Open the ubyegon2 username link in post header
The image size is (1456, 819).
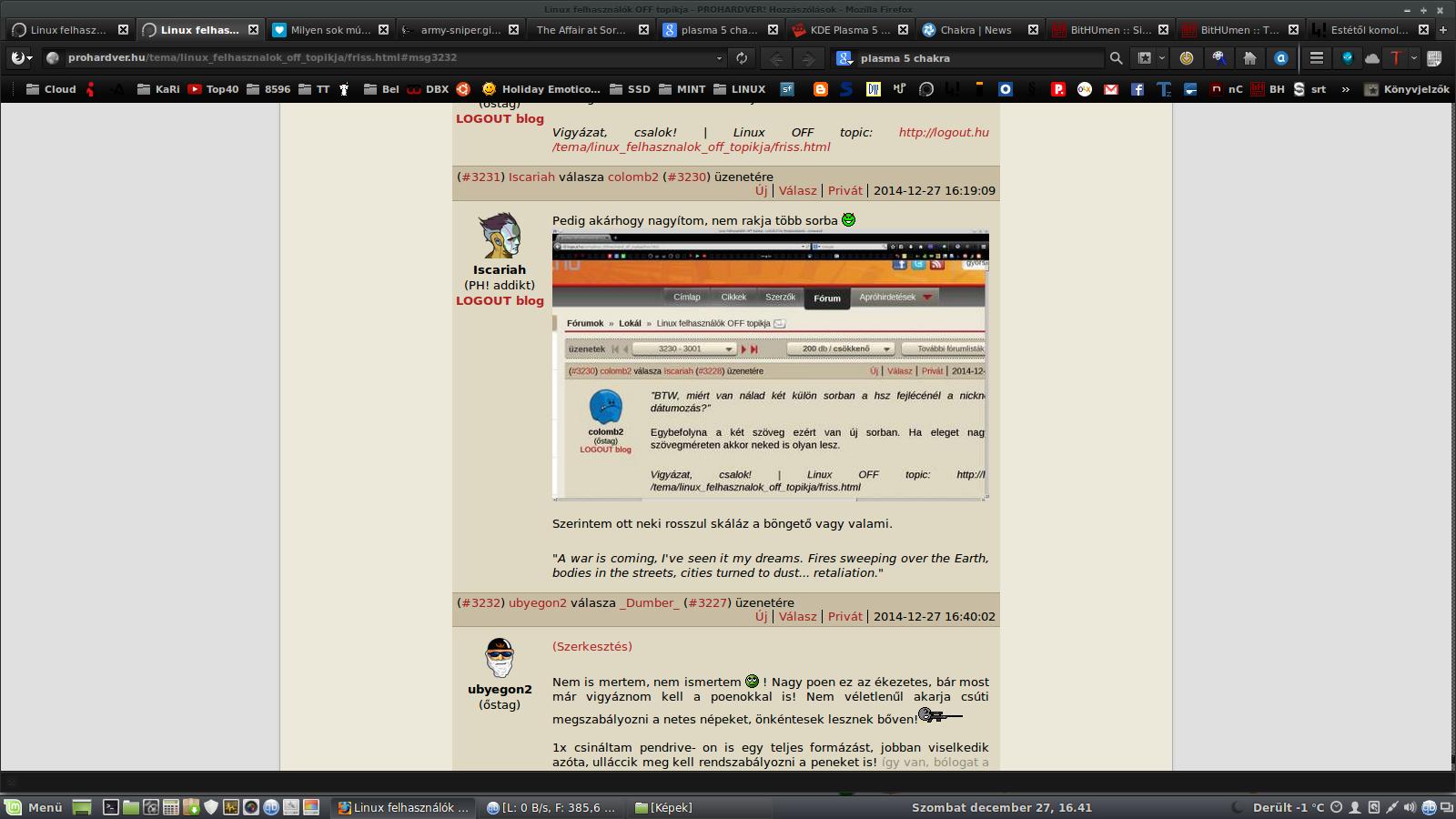point(538,603)
